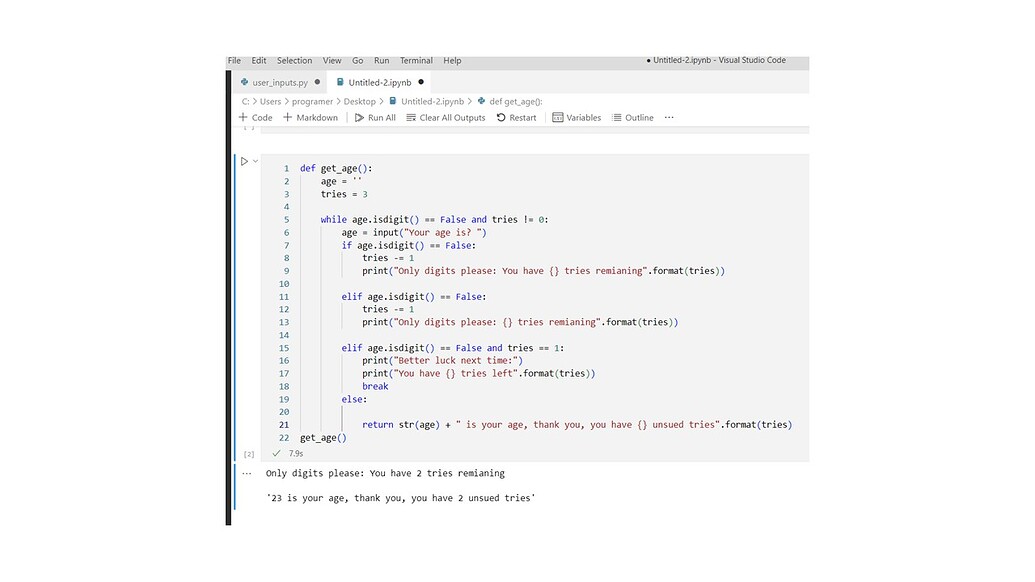Run the get_age cell with play icon
This screenshot has width=1035, height=582.
[244, 161]
